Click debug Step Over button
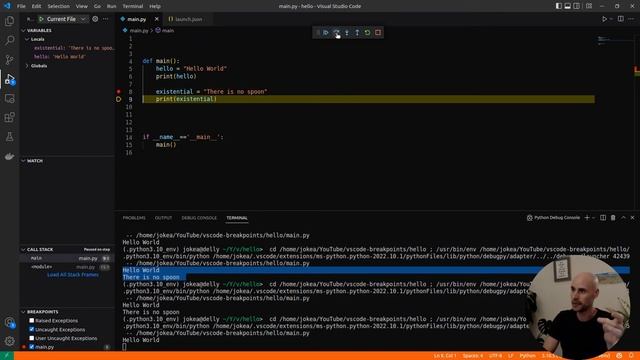640x360 pixels. pyautogui.click(x=336, y=33)
